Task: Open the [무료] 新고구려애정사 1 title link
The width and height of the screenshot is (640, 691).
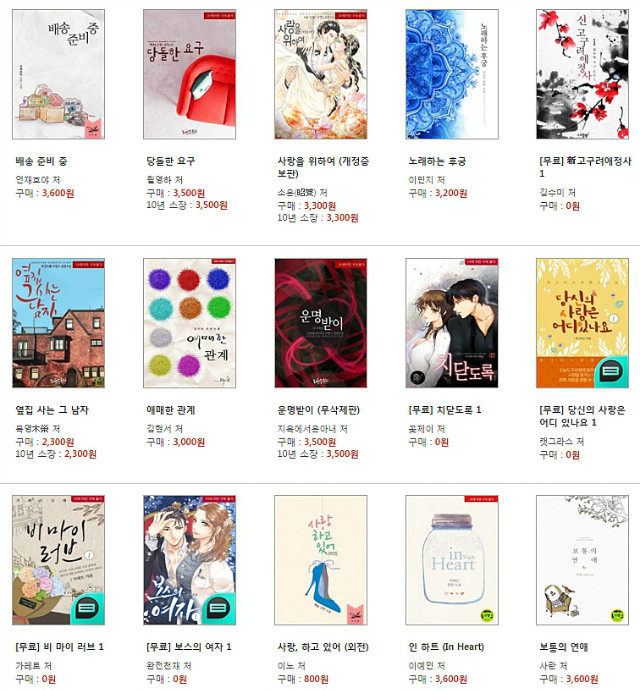Action: [x=585, y=167]
